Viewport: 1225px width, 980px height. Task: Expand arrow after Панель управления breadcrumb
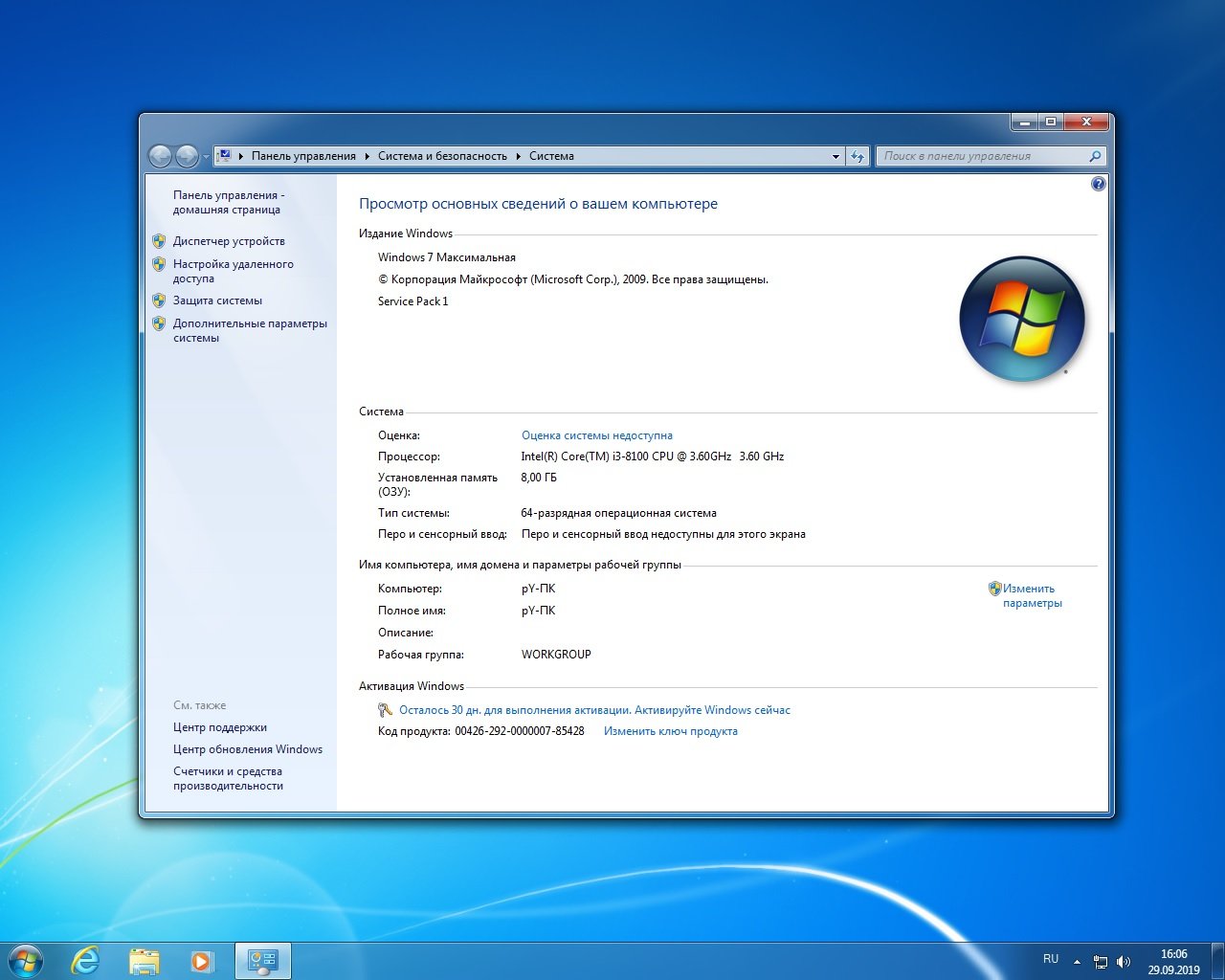(x=367, y=156)
